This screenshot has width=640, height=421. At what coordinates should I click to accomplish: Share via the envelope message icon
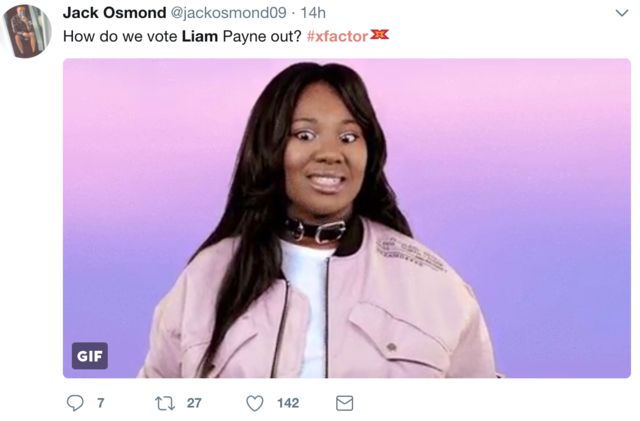pos(344,403)
